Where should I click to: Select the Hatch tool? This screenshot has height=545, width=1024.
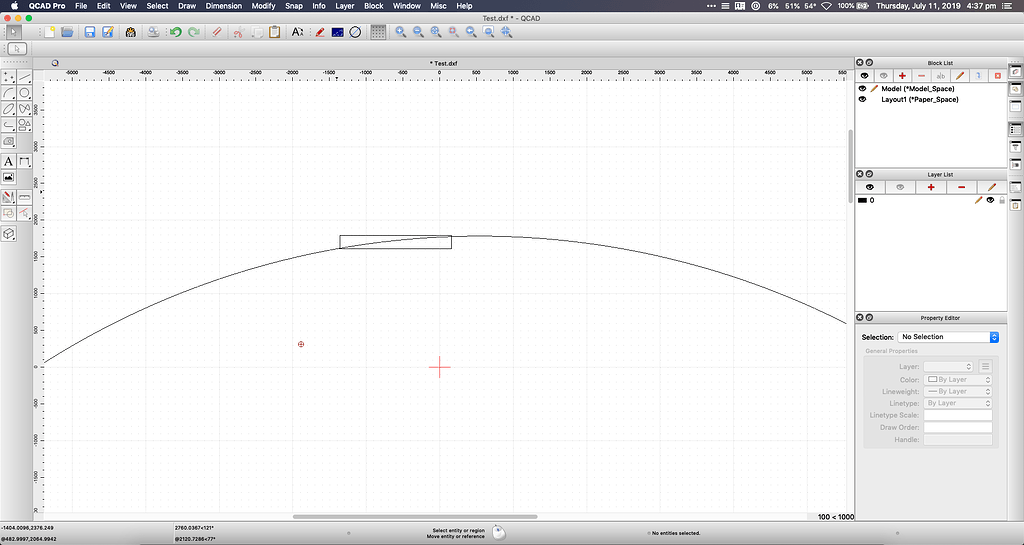pyautogui.click(x=8, y=141)
